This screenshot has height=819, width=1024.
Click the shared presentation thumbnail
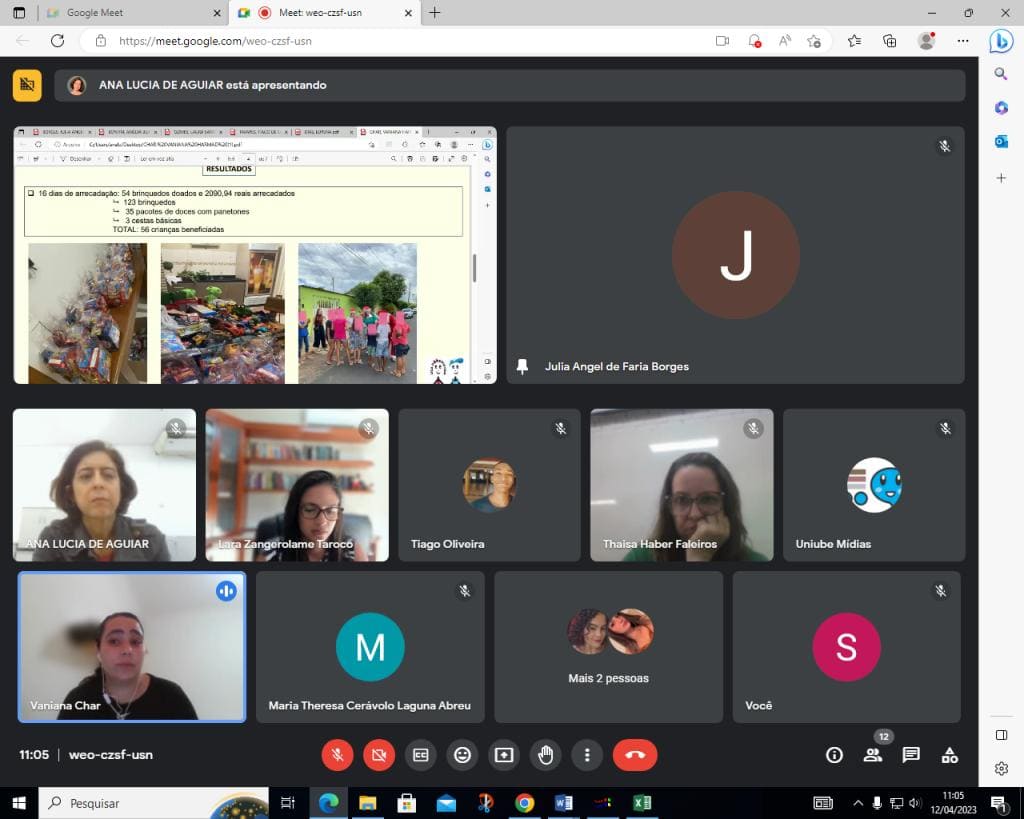[255, 255]
